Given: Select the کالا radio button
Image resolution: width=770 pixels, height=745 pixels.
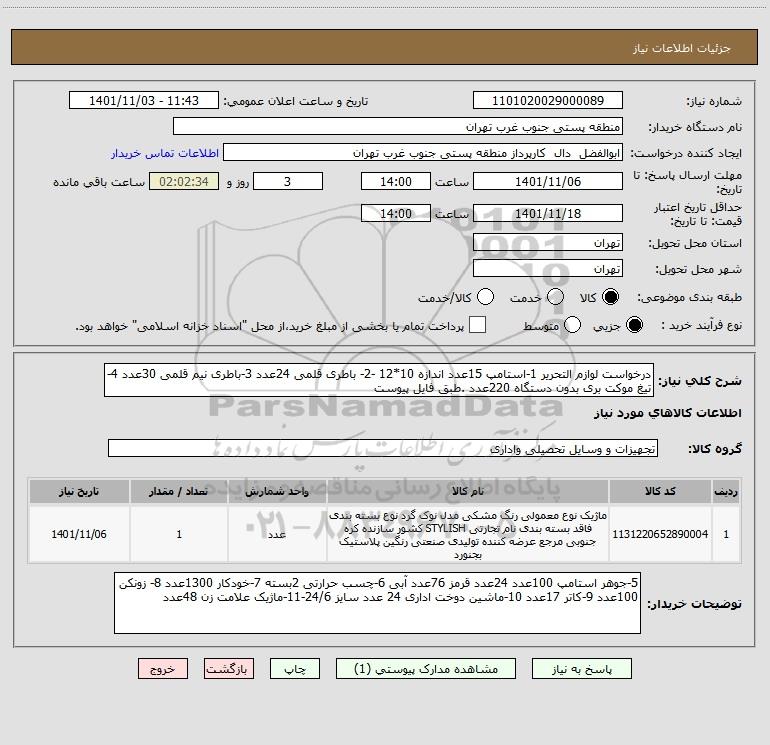Looking at the screenshot, I should tap(610, 297).
